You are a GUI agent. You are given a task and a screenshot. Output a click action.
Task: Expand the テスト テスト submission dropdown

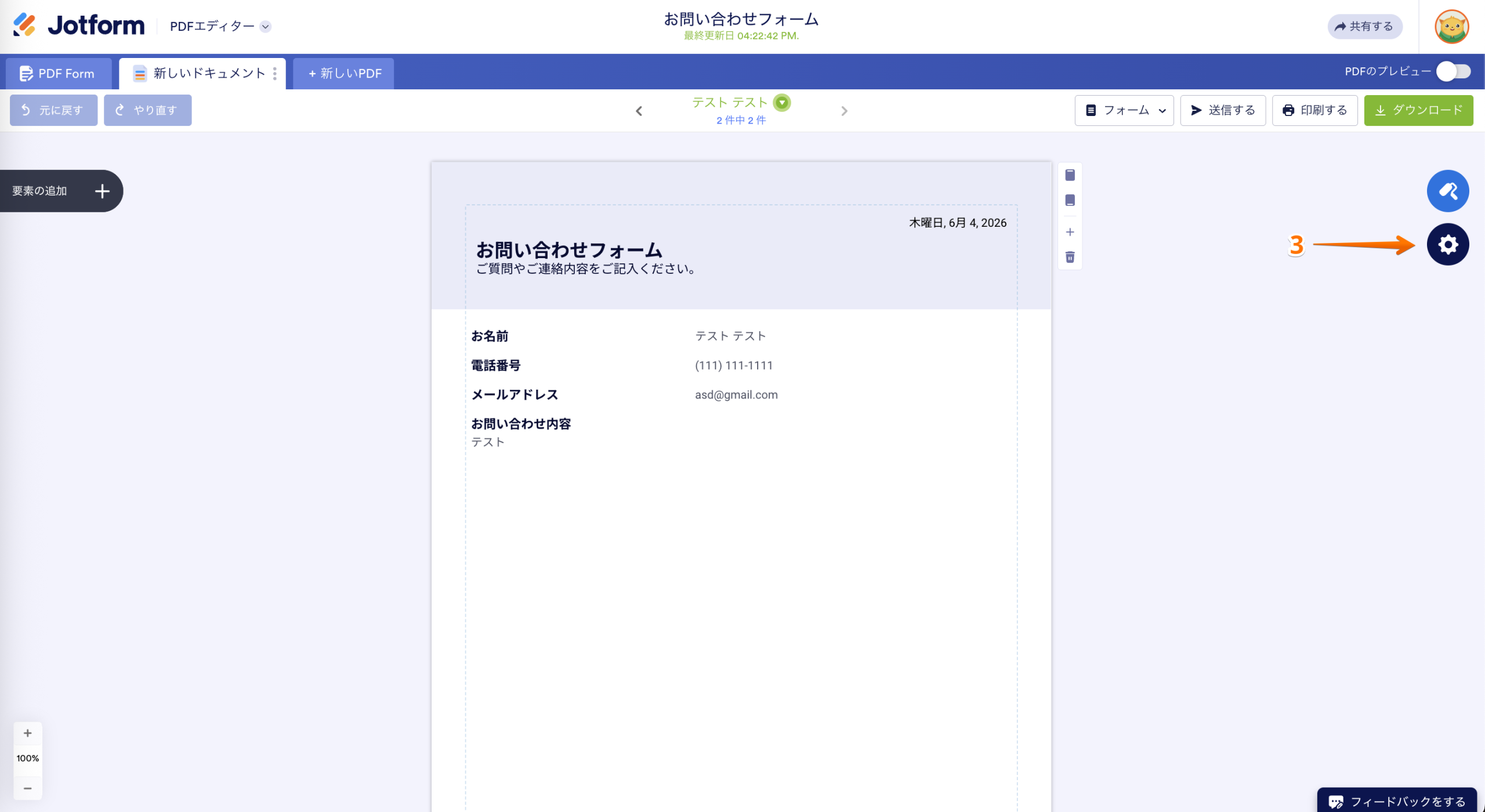pyautogui.click(x=782, y=103)
